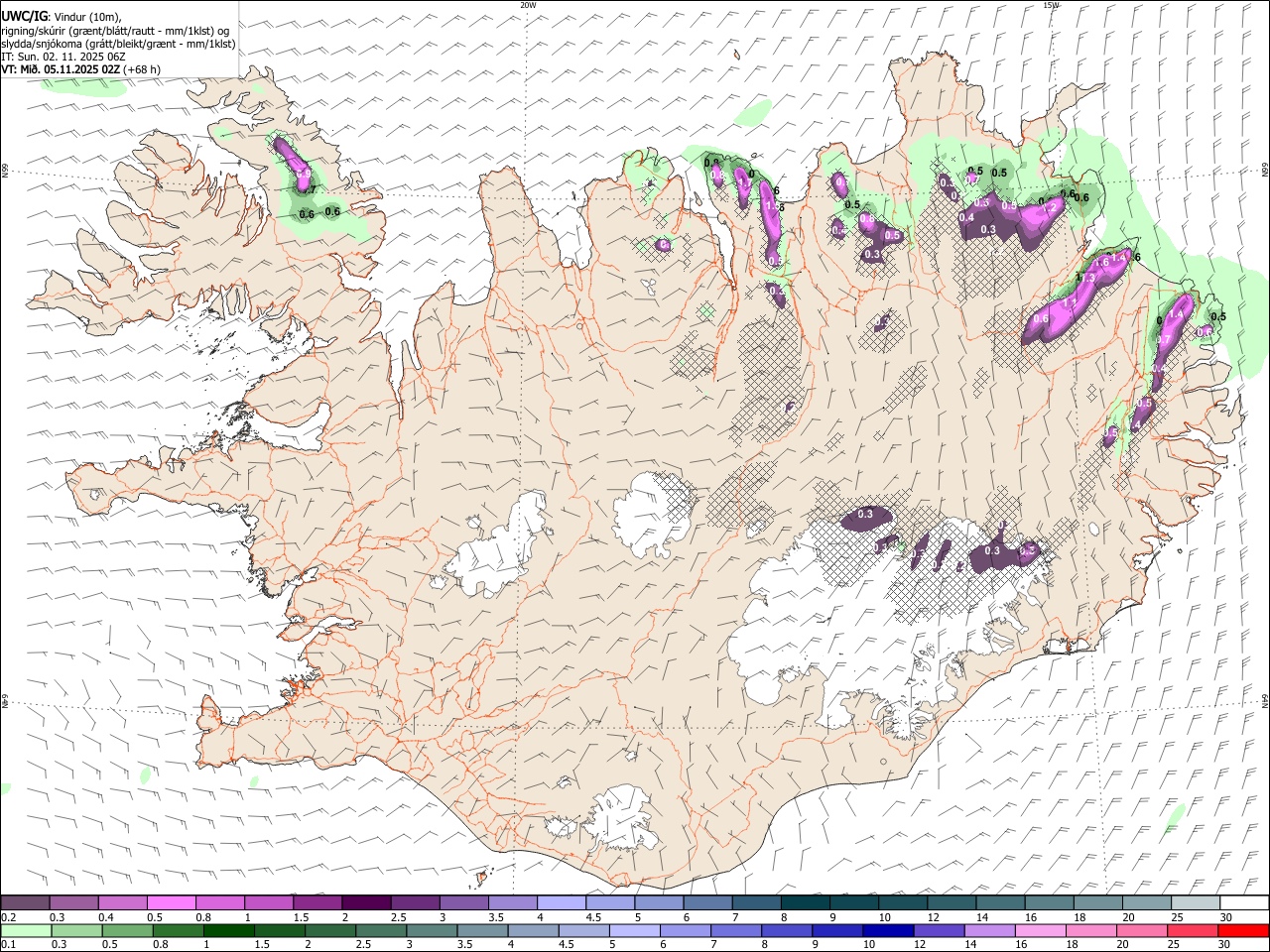Screen dimensions: 1270x952
Task: Click the 0.1 label in the rain legend
Action: coord(8,944)
